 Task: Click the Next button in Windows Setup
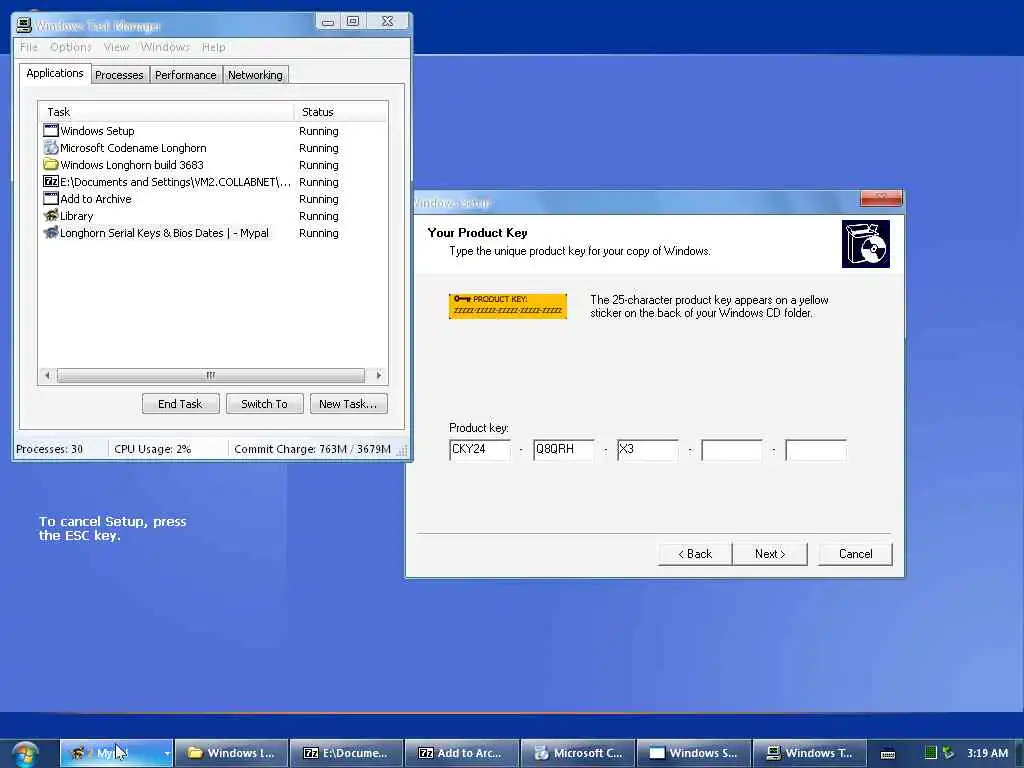770,554
